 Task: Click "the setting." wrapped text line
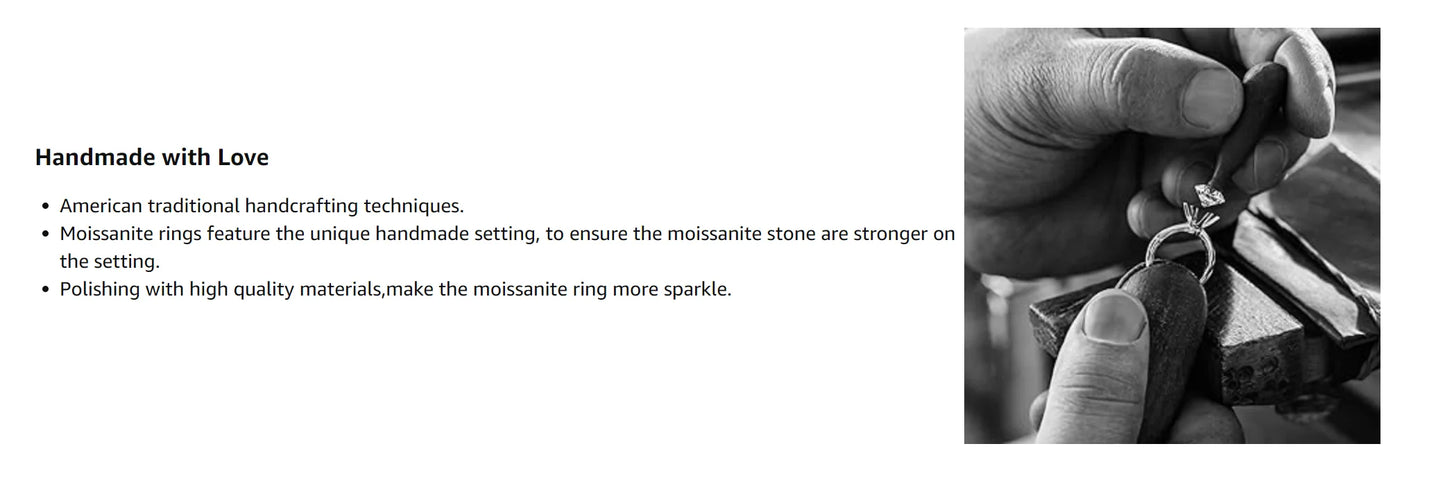coord(110,262)
